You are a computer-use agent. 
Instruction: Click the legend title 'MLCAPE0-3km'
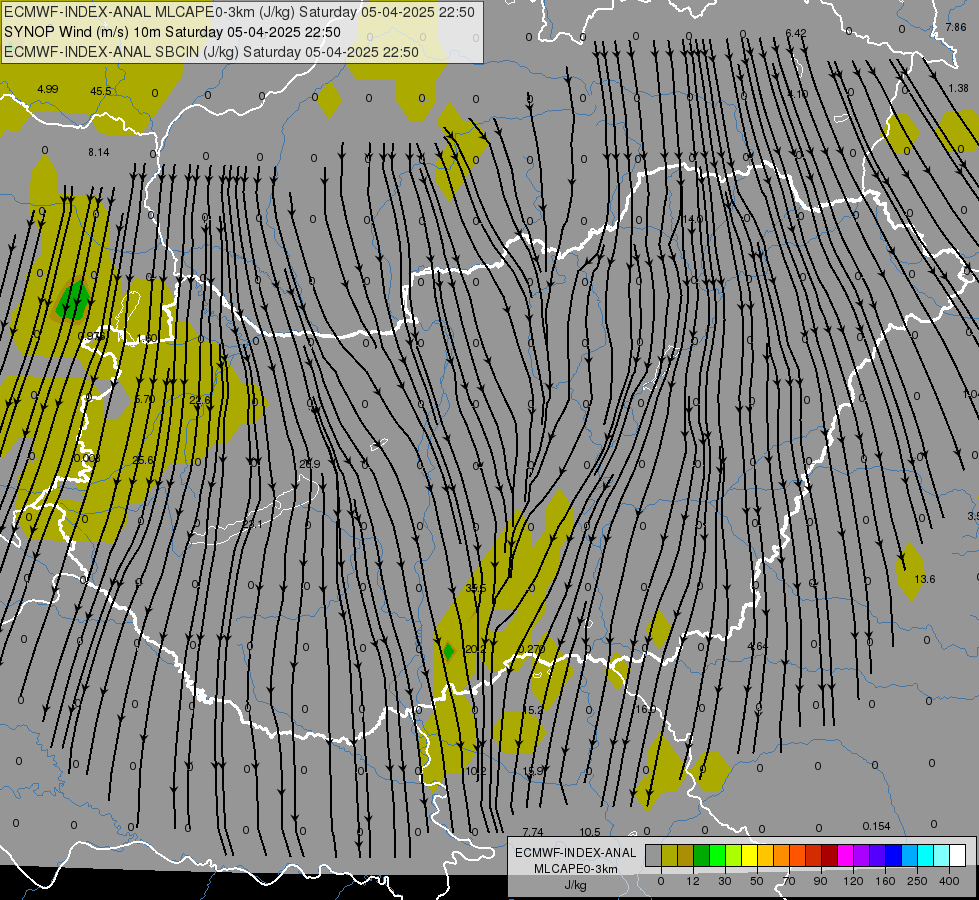click(575, 869)
